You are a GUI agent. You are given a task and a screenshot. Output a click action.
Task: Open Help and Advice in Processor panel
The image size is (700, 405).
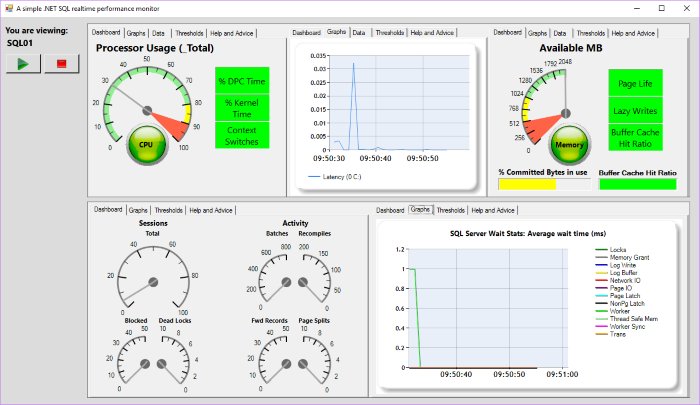(232, 33)
